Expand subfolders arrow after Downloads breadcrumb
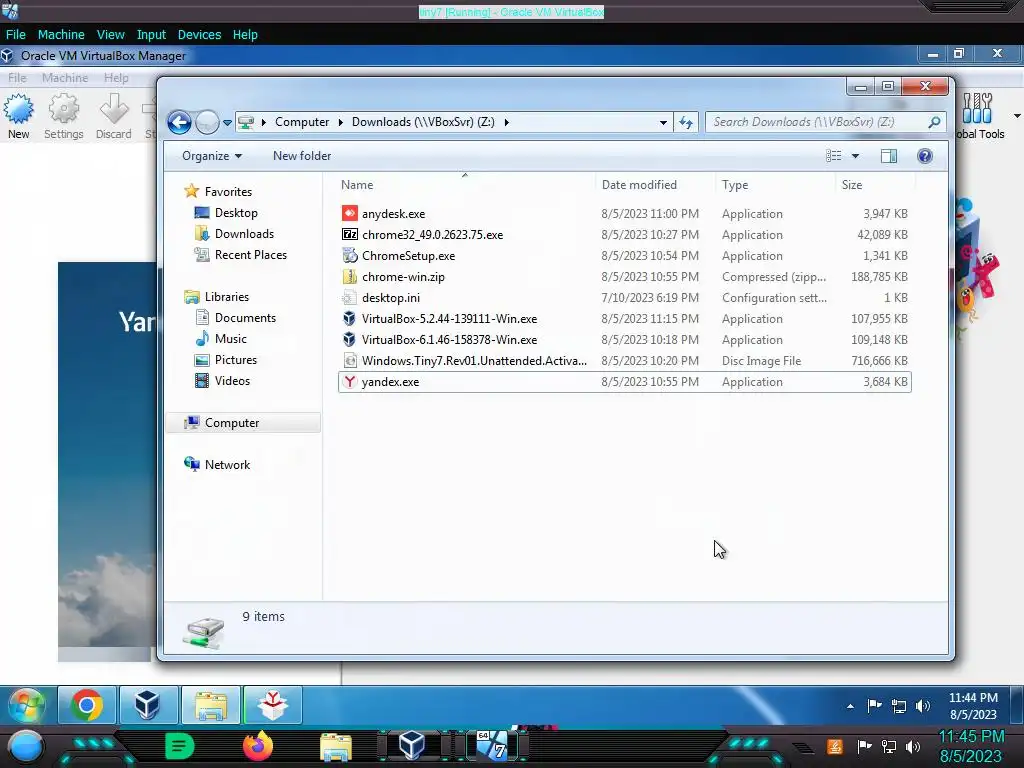This screenshot has height=768, width=1024. click(506, 122)
